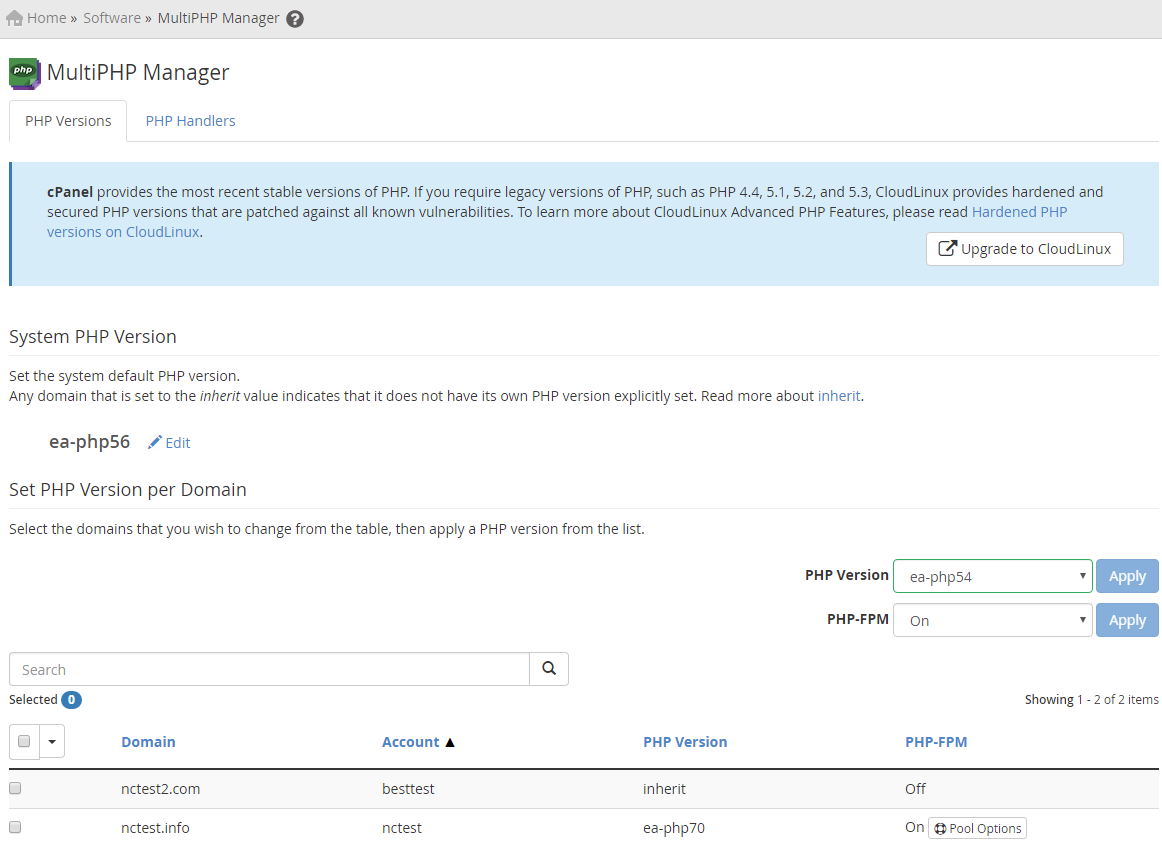Screen dimensions: 1162x855
Task: Click the search magnifier button
Action: (x=549, y=669)
